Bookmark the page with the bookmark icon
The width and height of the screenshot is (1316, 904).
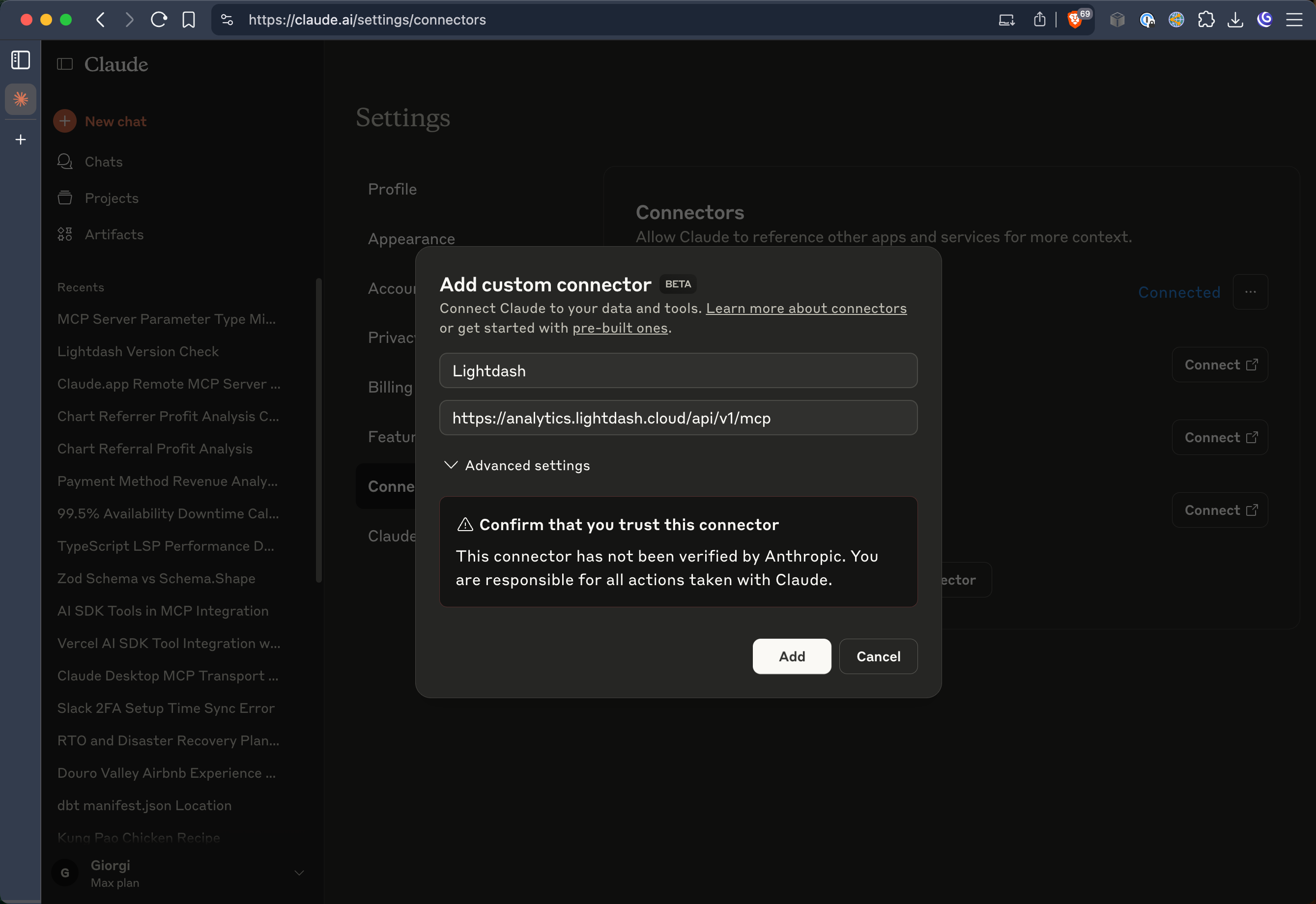tap(189, 19)
